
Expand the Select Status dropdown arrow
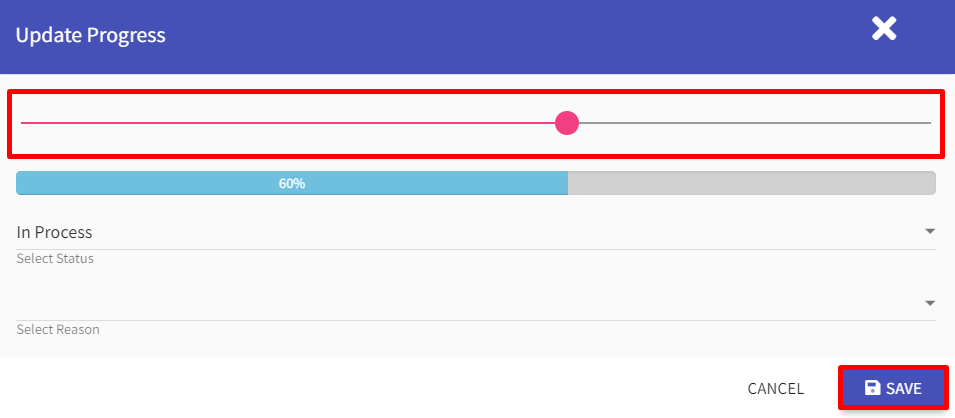click(929, 232)
